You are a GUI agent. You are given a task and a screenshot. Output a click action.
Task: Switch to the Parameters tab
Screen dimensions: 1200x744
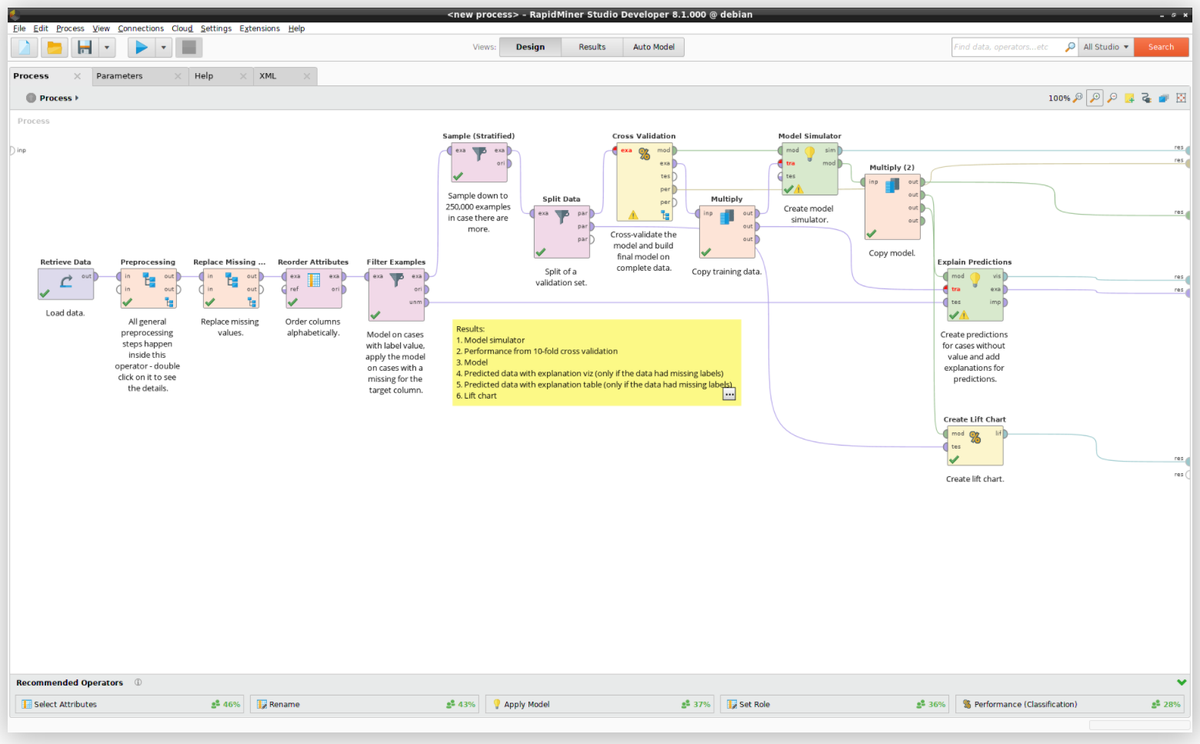coord(119,76)
